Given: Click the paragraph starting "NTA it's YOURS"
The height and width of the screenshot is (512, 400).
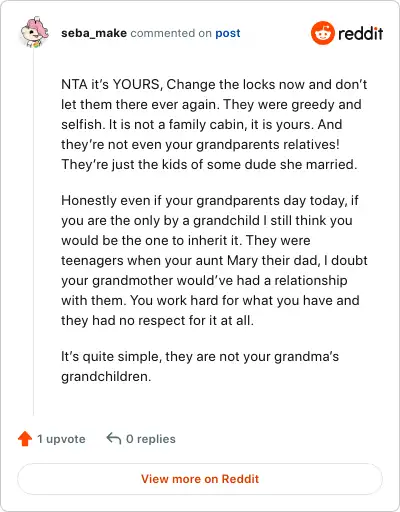Looking at the screenshot, I should [x=214, y=124].
